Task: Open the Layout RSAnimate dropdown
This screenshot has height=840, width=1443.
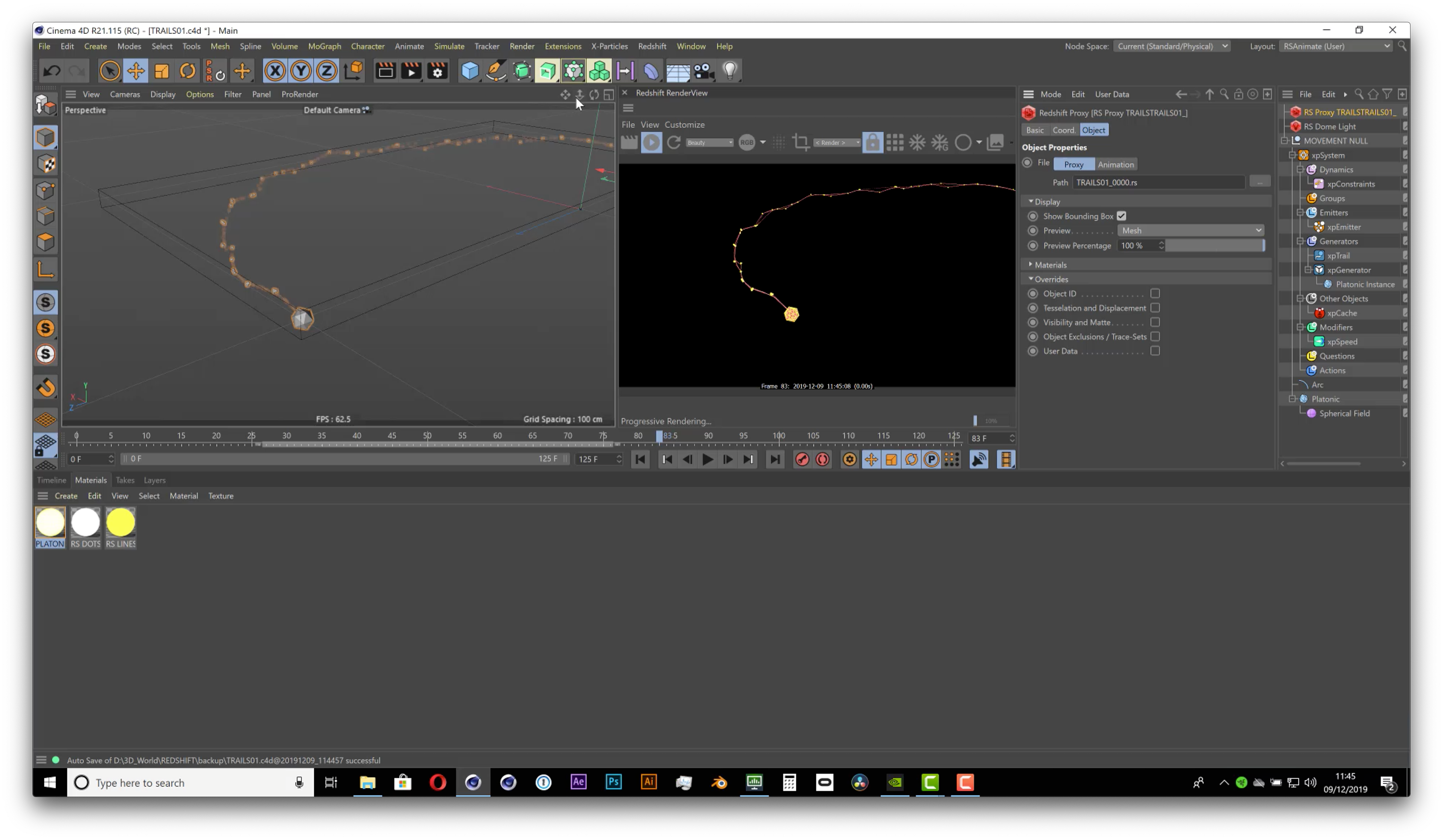Action: point(1336,46)
